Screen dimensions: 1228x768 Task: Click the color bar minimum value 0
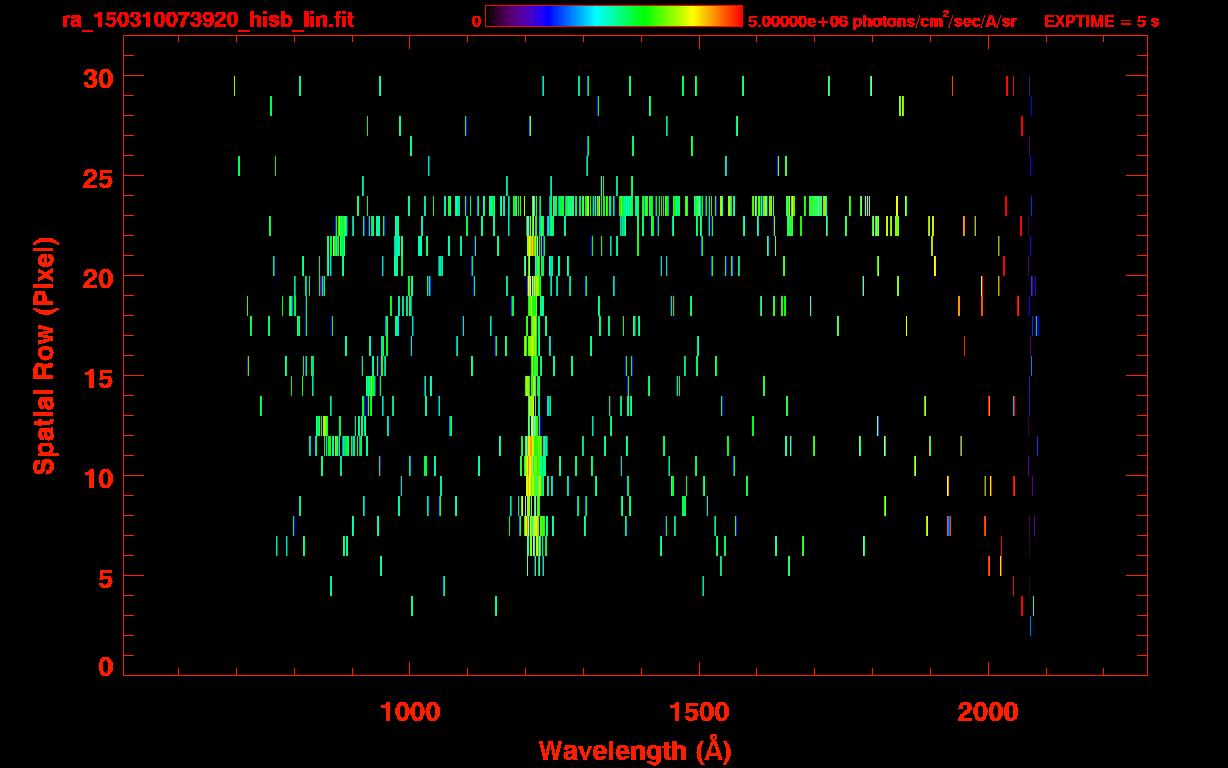click(x=477, y=21)
